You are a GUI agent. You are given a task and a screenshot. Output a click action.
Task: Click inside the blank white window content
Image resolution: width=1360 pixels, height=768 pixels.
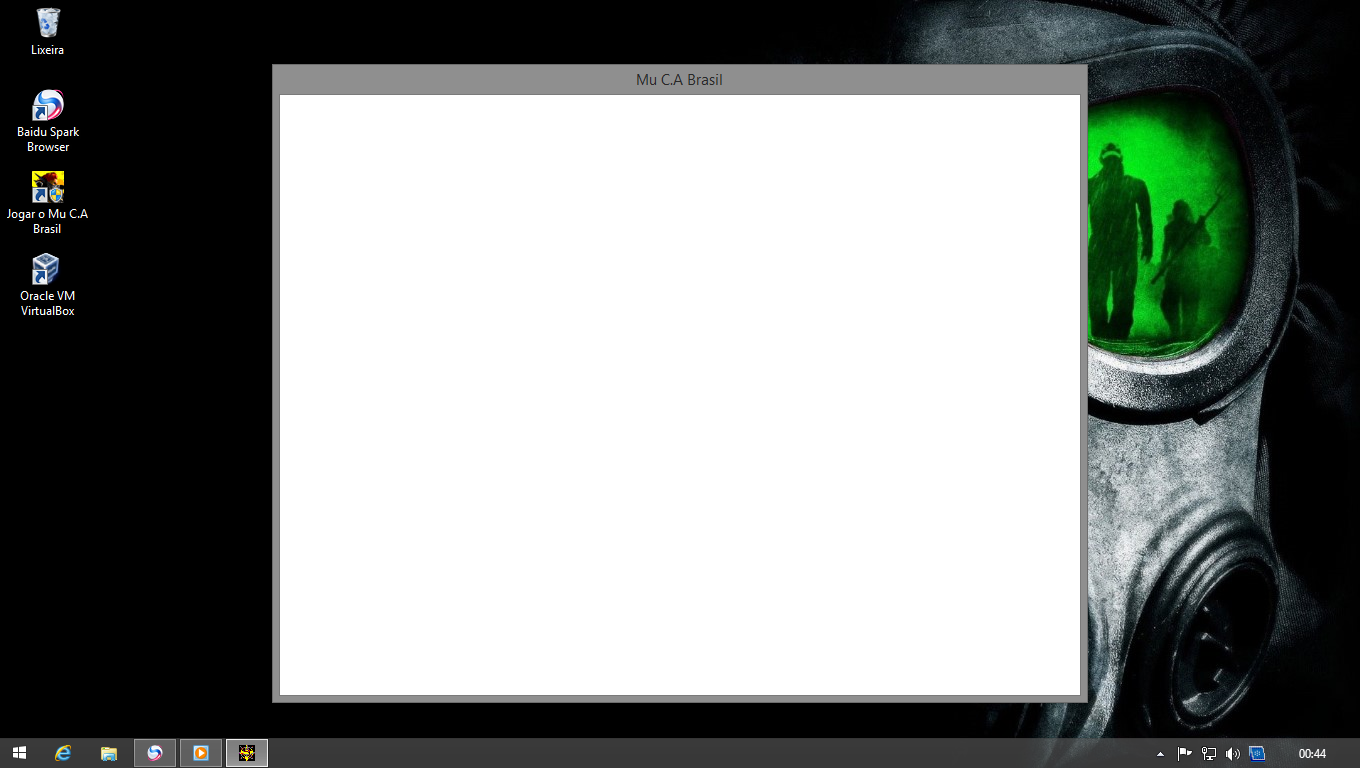[x=679, y=395]
